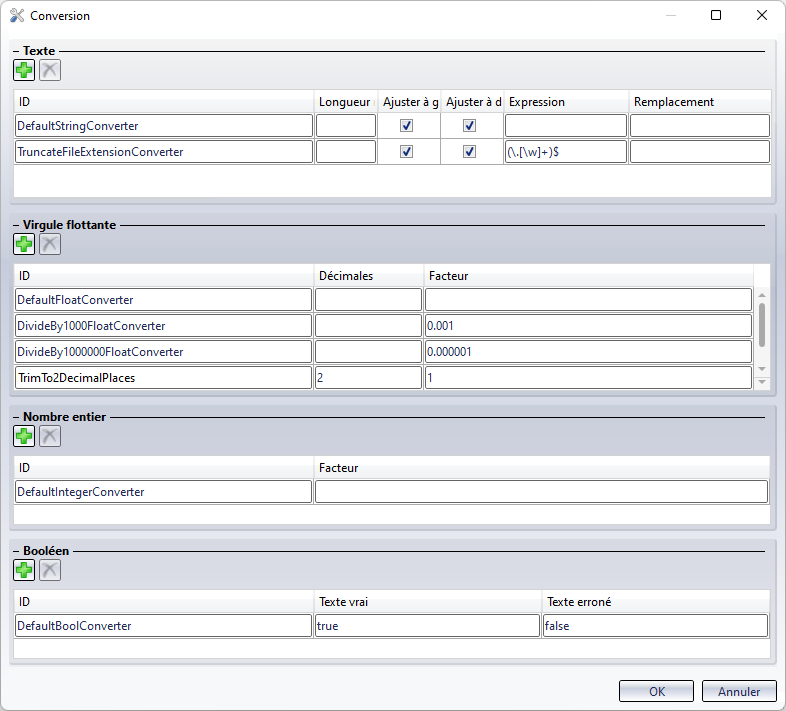Uncheck Ajuster à g for TruncateFileExtensionConverter

coord(407,152)
